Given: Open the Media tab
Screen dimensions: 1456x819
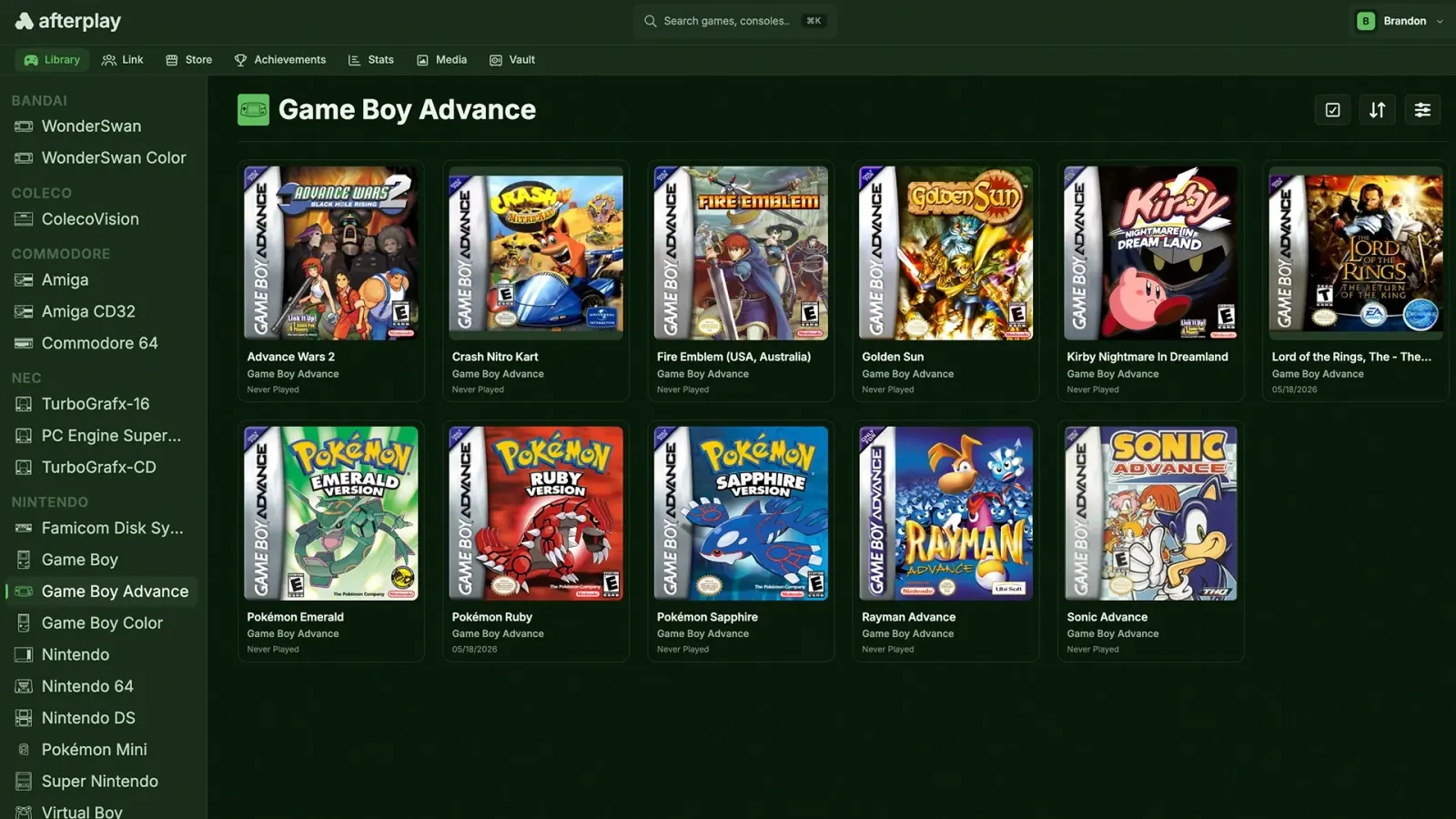Looking at the screenshot, I should (x=441, y=60).
